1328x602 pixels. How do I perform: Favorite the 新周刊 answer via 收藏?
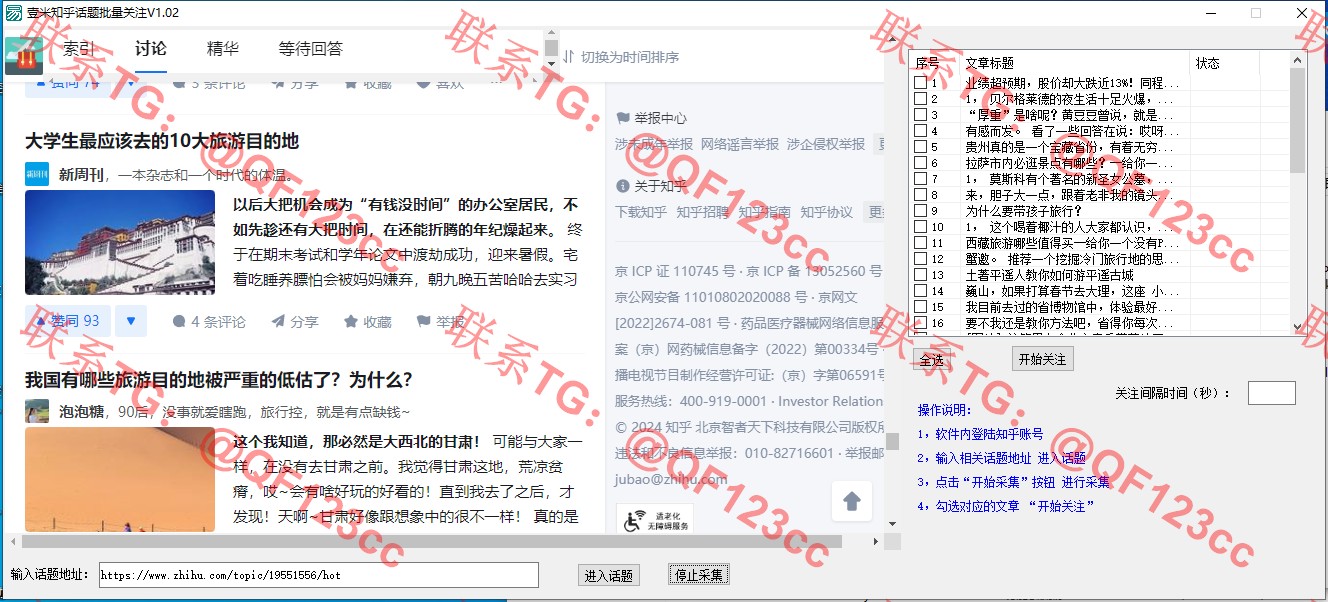pyautogui.click(x=368, y=321)
